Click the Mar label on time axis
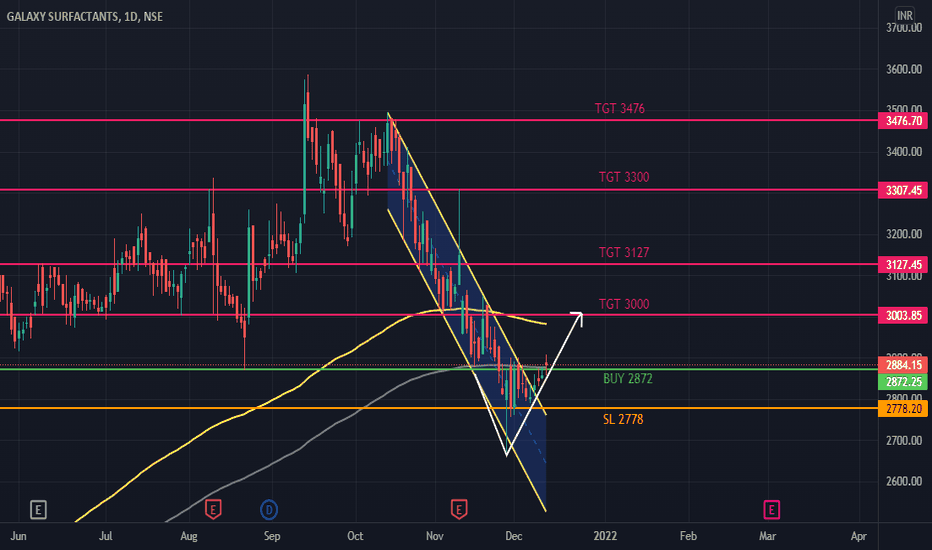 [767, 536]
